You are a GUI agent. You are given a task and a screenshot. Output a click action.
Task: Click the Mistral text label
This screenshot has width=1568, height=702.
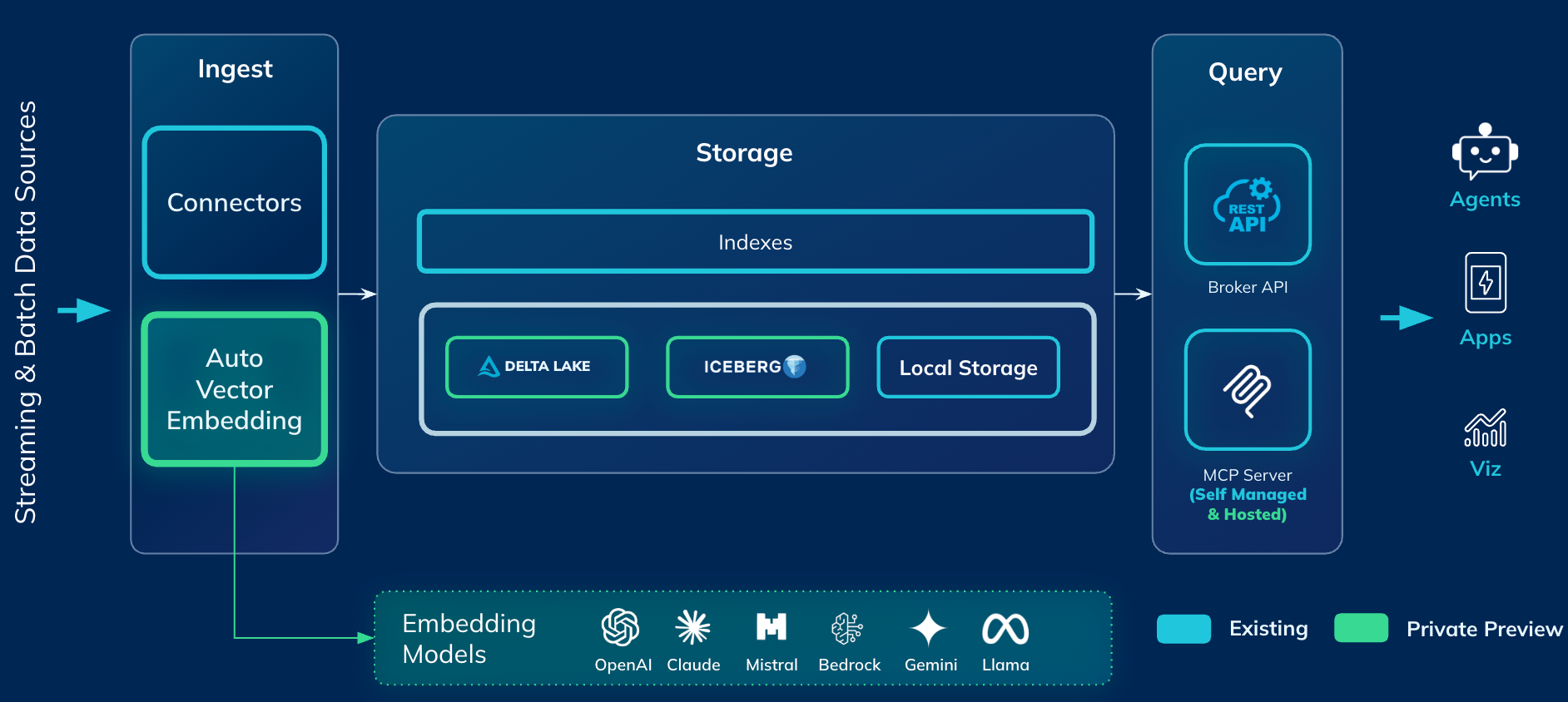772,665
